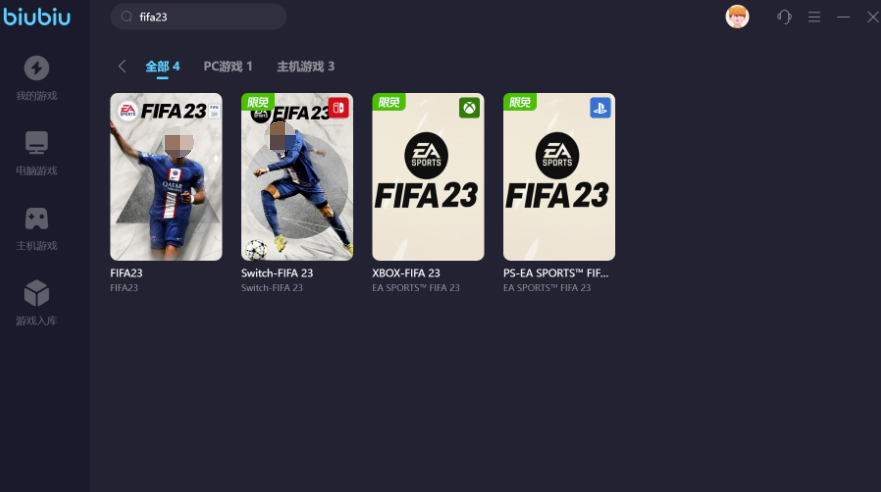Viewport: 881px width, 492px height.
Task: Select the FIFA23 PC game cover
Action: click(166, 177)
